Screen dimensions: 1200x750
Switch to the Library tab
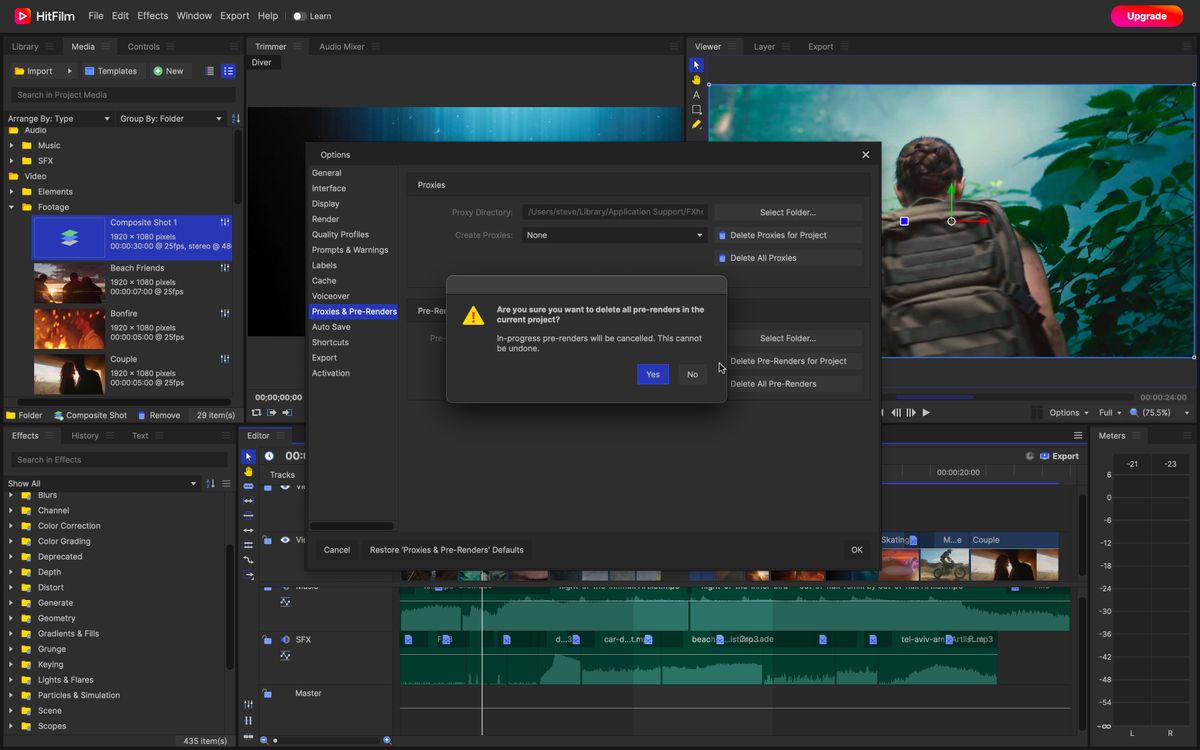pos(25,46)
